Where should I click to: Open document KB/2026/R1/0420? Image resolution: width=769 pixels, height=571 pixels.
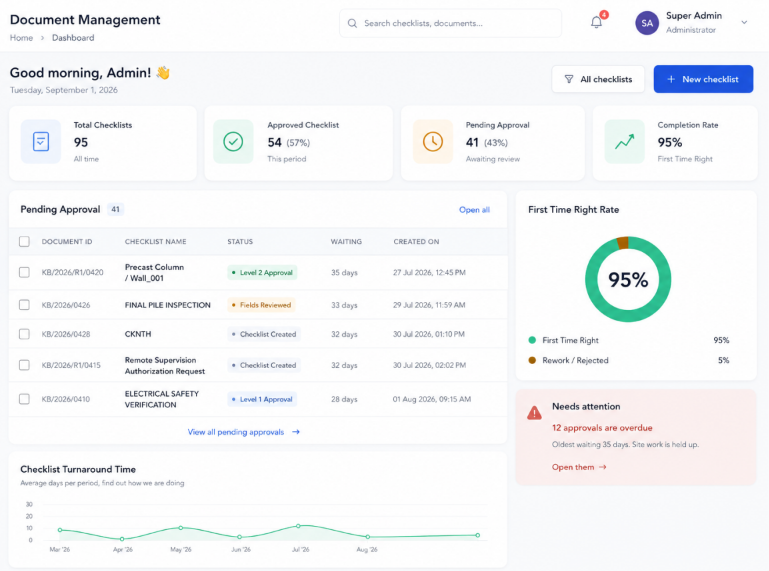(x=73, y=272)
